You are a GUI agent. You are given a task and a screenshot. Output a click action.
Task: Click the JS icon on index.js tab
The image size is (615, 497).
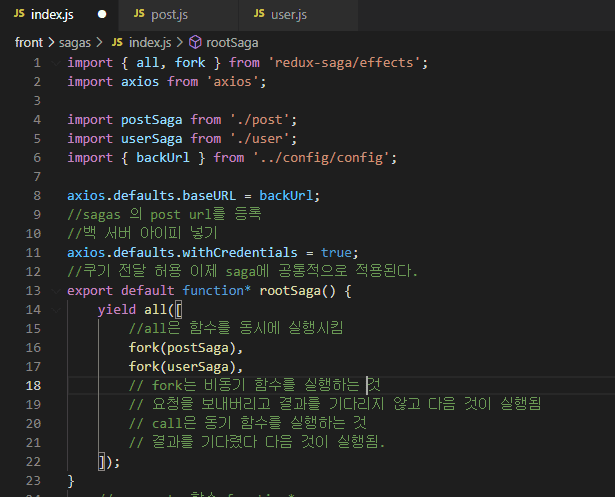click(x=19, y=14)
